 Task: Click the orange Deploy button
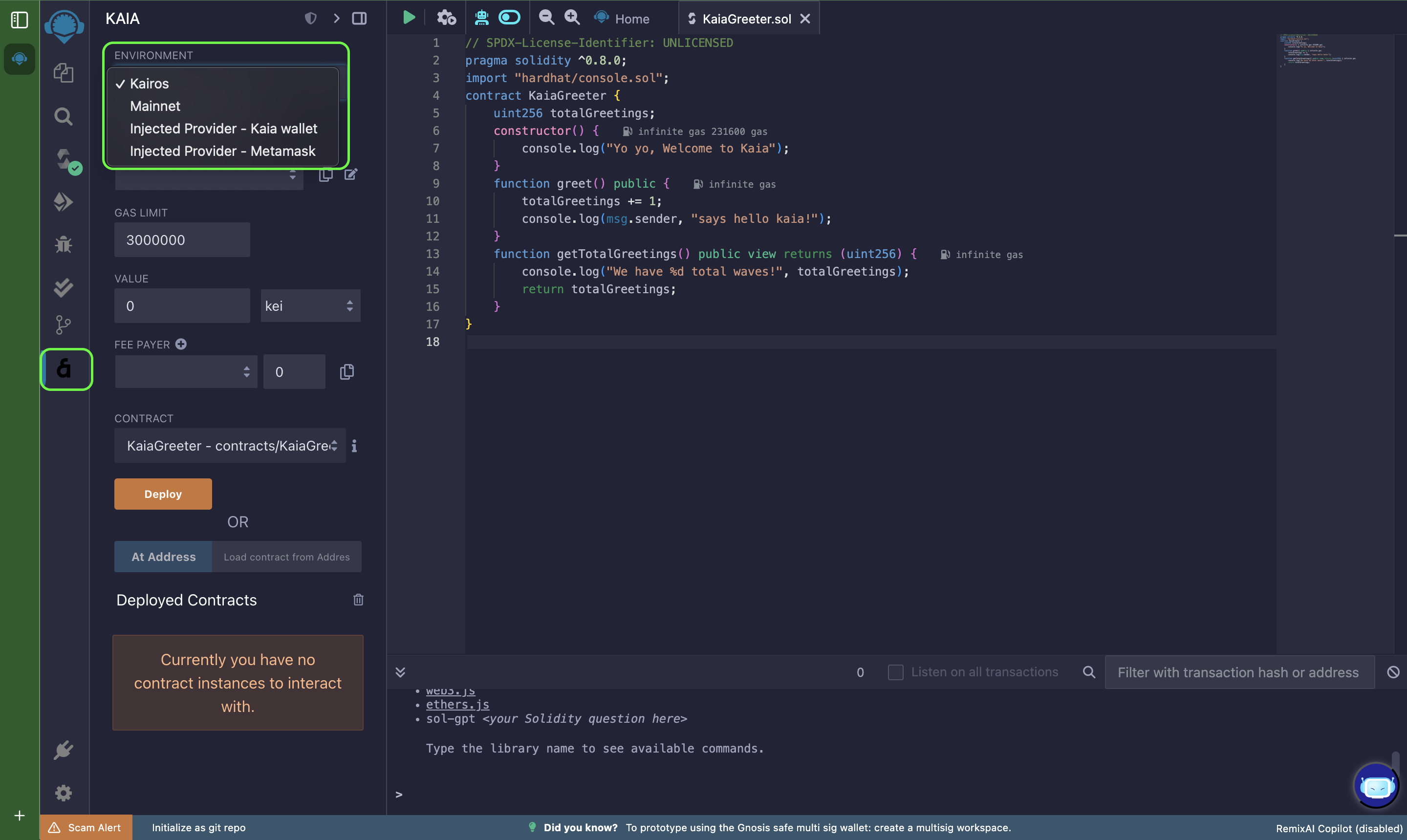(x=163, y=494)
